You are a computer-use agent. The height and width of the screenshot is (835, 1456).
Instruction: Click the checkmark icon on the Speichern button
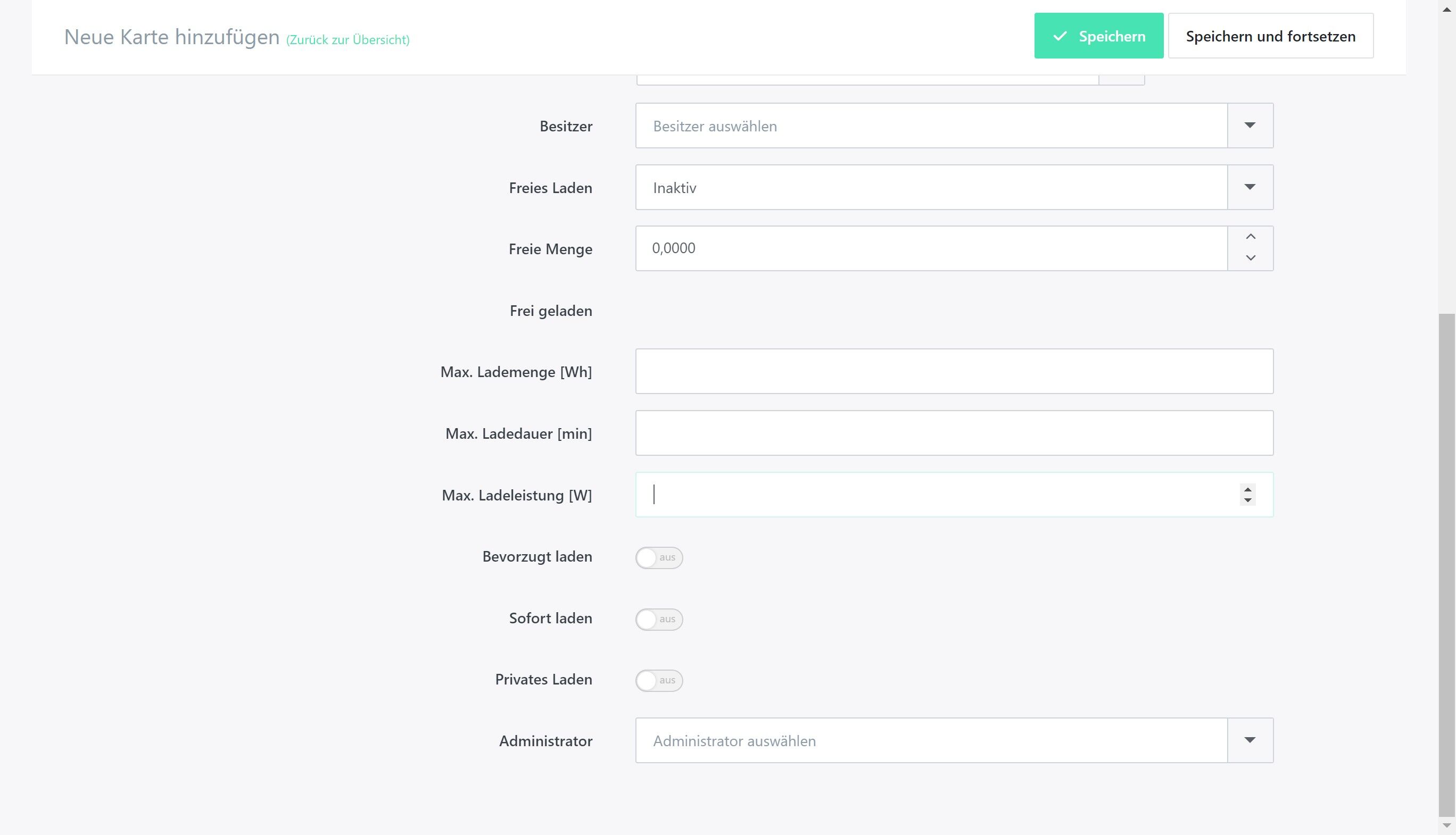(1060, 36)
